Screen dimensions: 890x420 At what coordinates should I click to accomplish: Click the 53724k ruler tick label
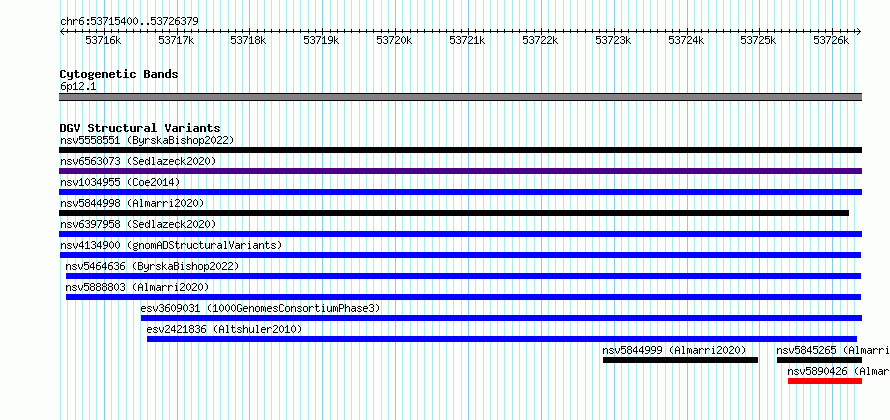(686, 40)
